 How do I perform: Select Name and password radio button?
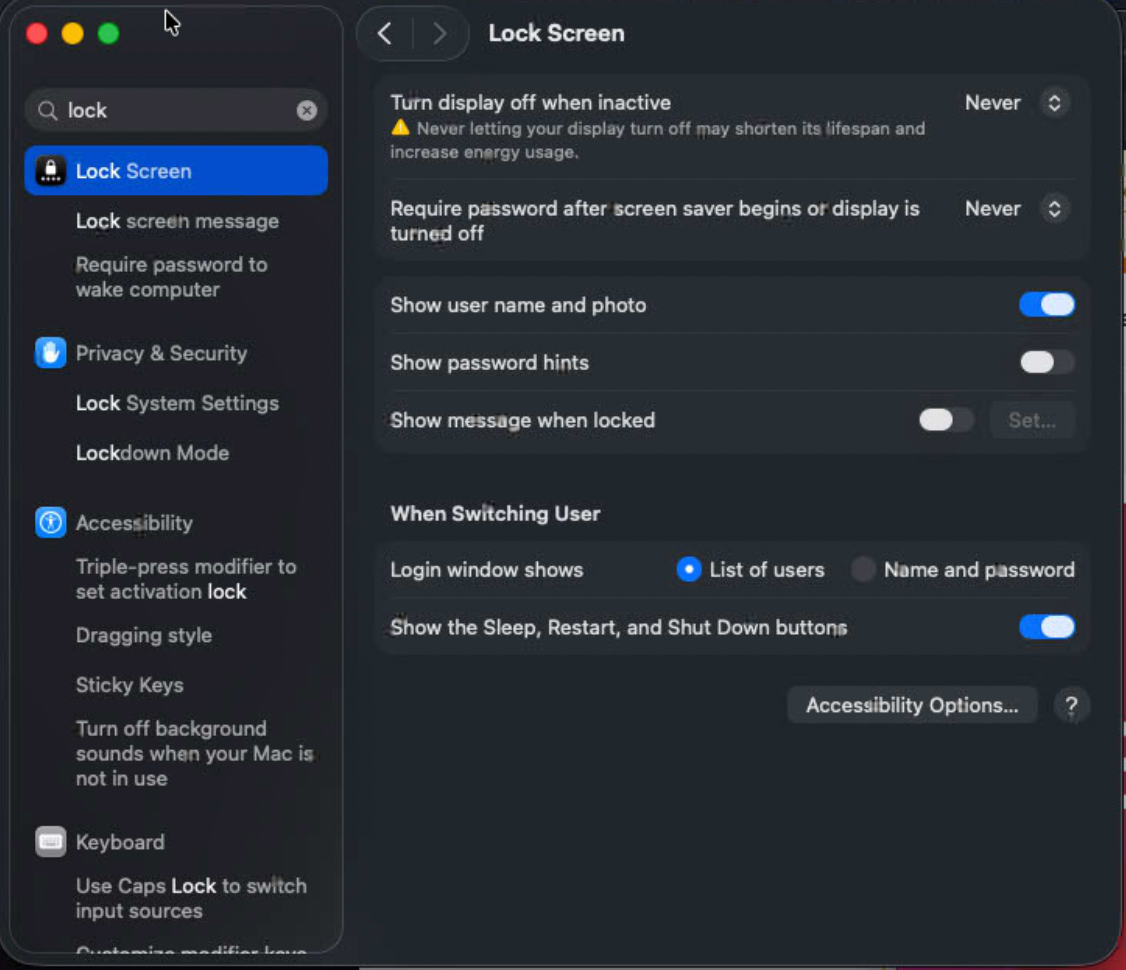(x=863, y=569)
